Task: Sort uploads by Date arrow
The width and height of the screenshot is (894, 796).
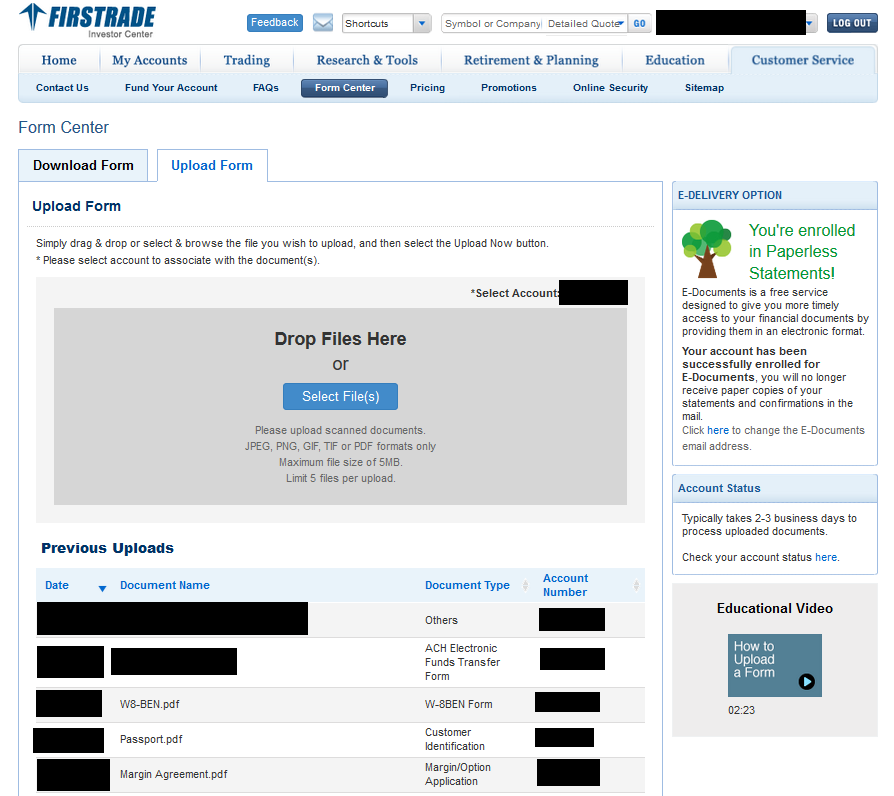Action: tap(102, 588)
